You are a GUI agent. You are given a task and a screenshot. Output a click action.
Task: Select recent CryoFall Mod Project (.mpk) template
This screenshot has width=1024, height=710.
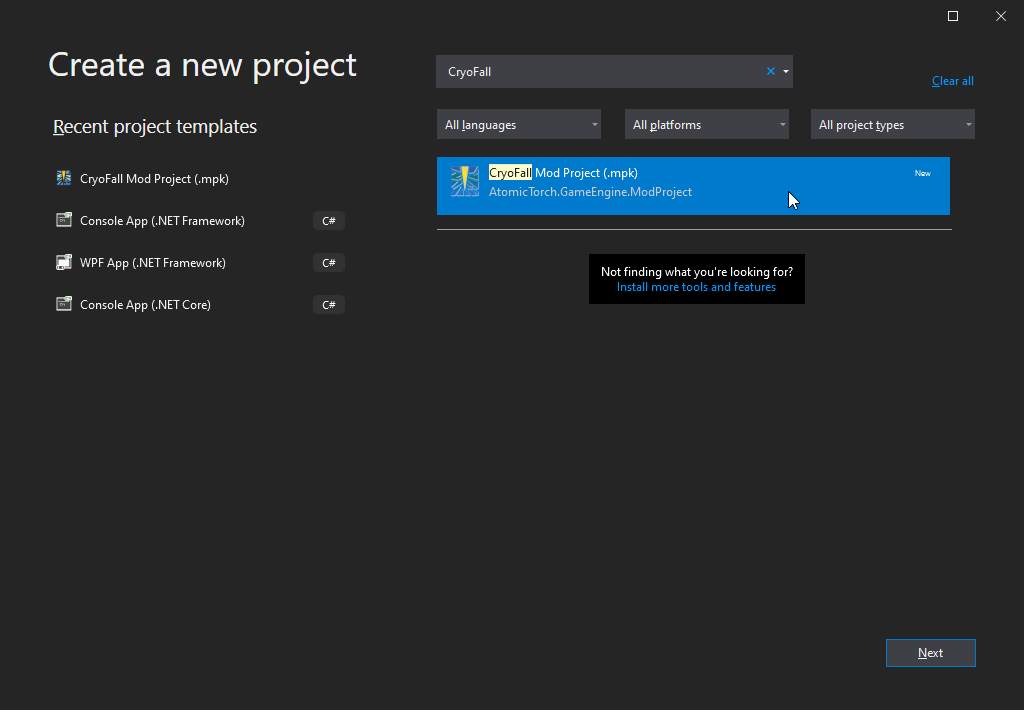(x=155, y=179)
